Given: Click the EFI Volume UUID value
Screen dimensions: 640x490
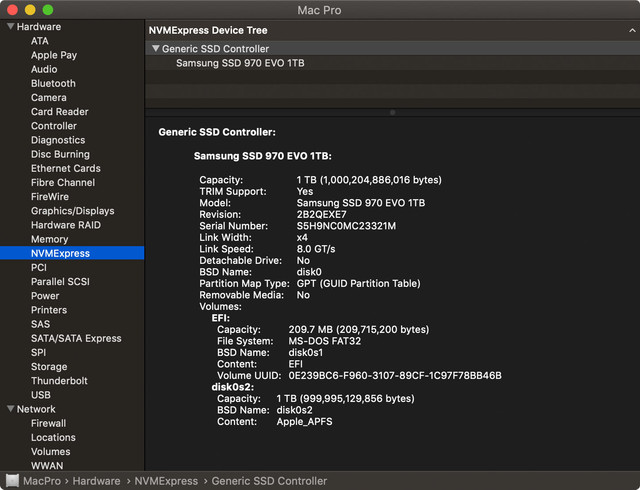Looking at the screenshot, I should [x=395, y=375].
